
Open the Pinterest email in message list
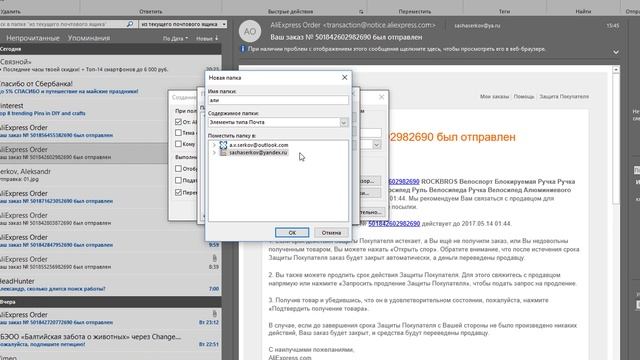point(110,109)
